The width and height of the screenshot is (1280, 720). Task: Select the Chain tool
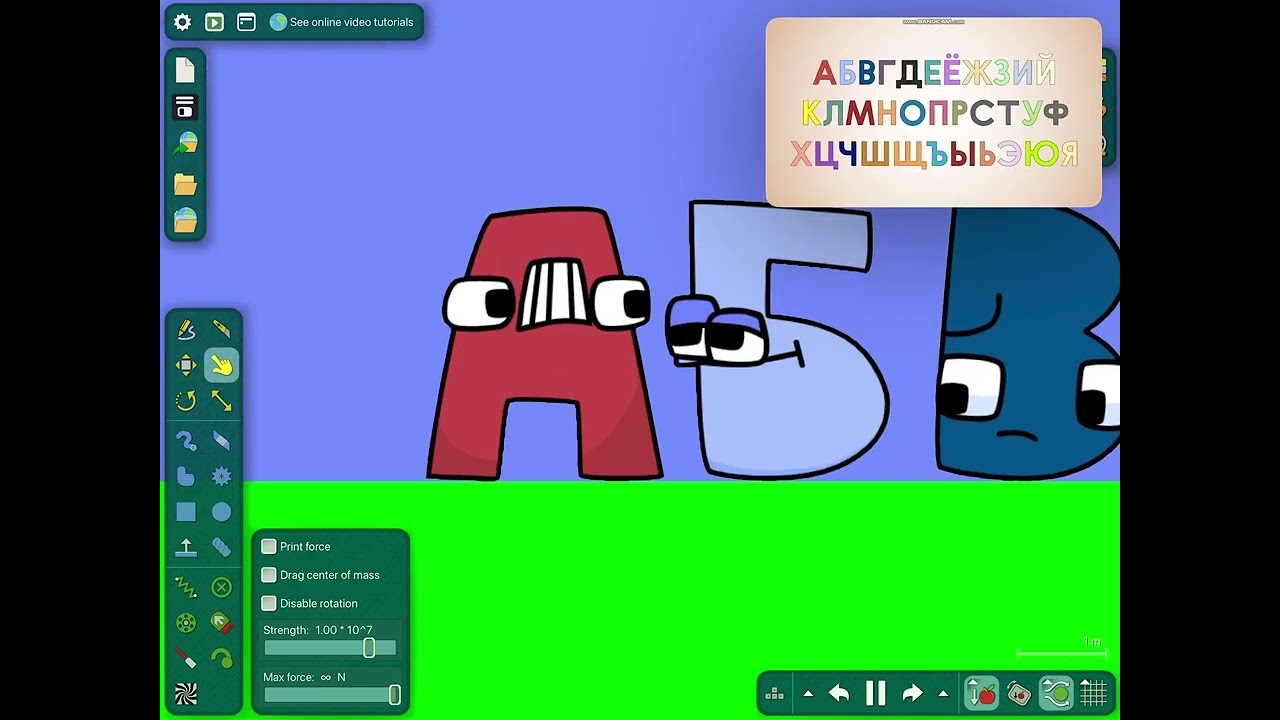click(221, 548)
